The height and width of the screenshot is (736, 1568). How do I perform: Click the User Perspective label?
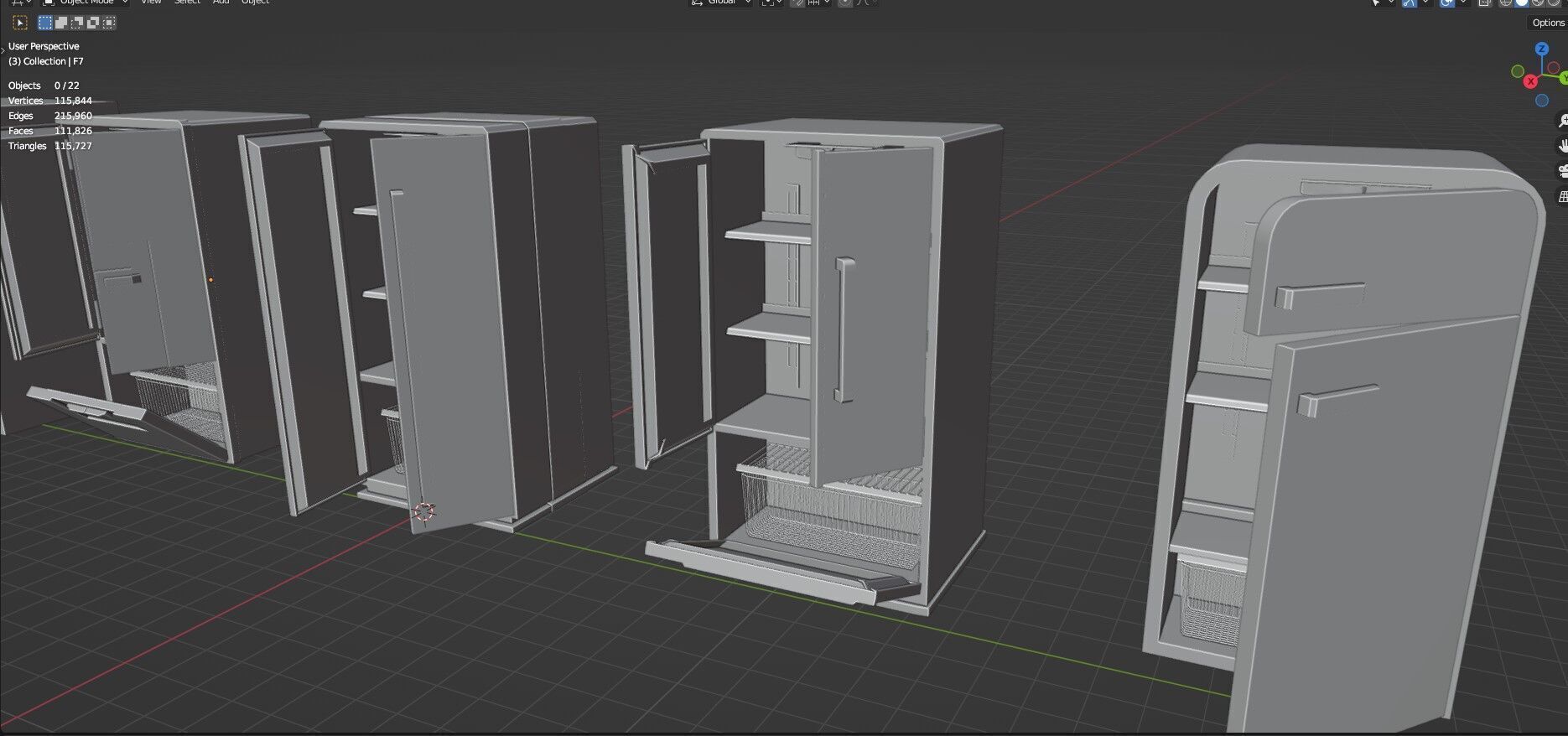44,46
